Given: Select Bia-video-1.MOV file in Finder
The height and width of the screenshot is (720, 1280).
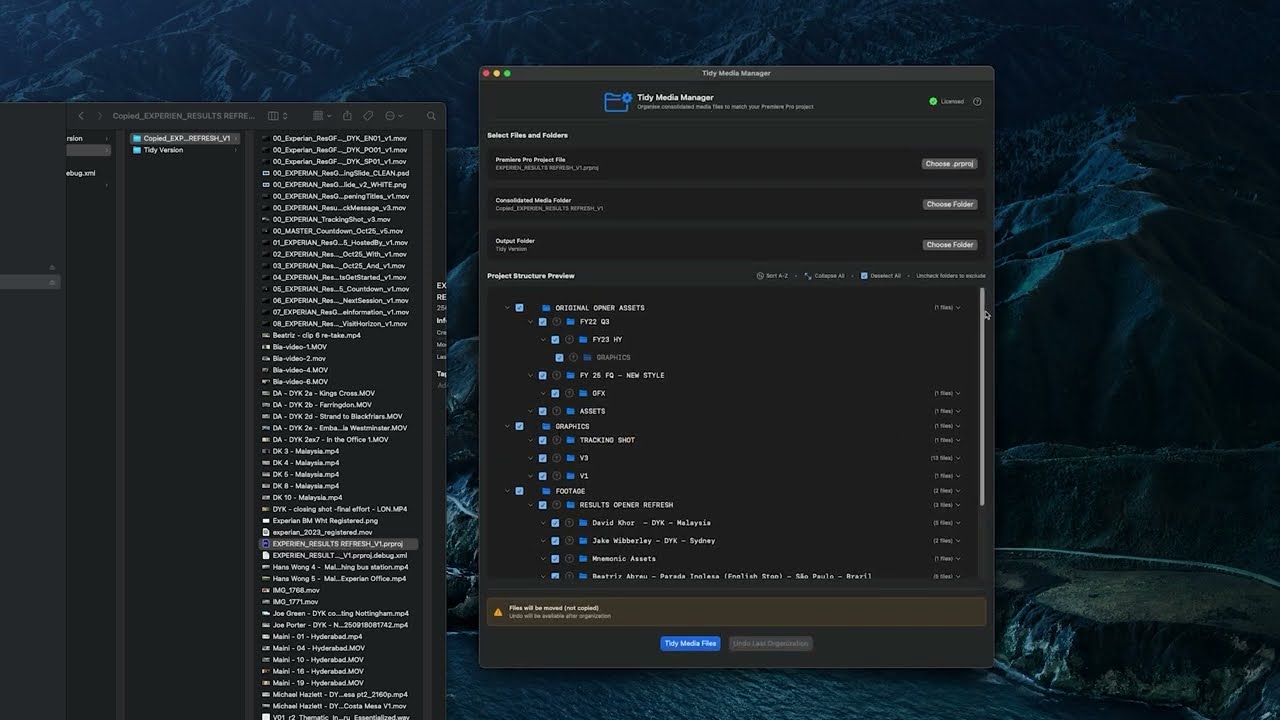Looking at the screenshot, I should pyautogui.click(x=338, y=347).
